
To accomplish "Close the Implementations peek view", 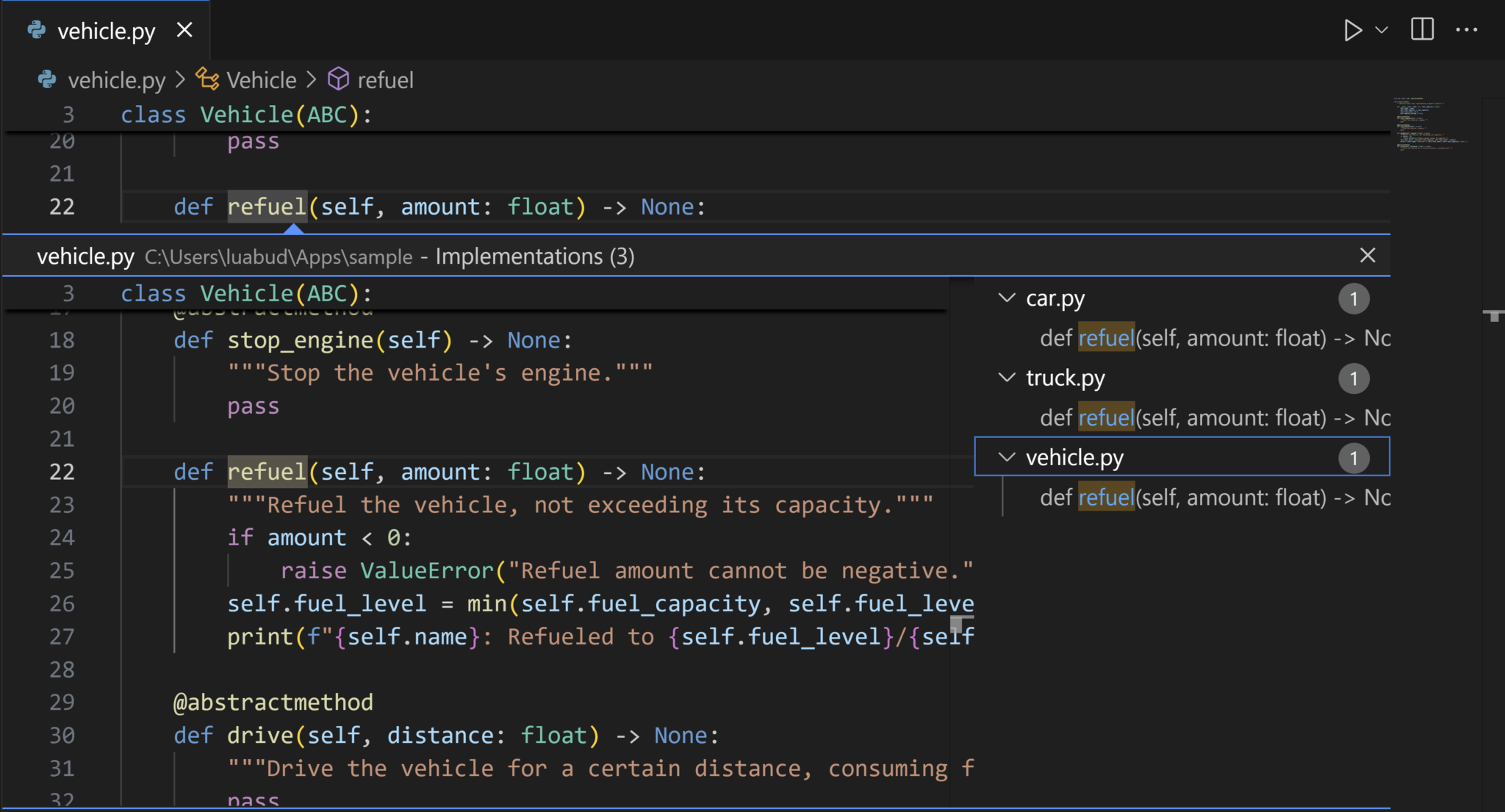I will [1367, 255].
